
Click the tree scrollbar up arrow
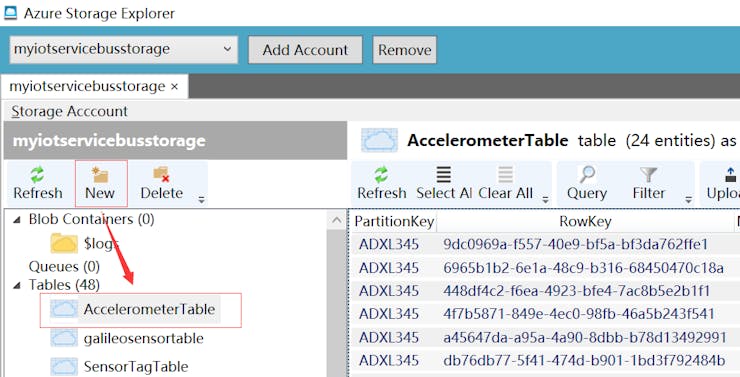coord(337,219)
